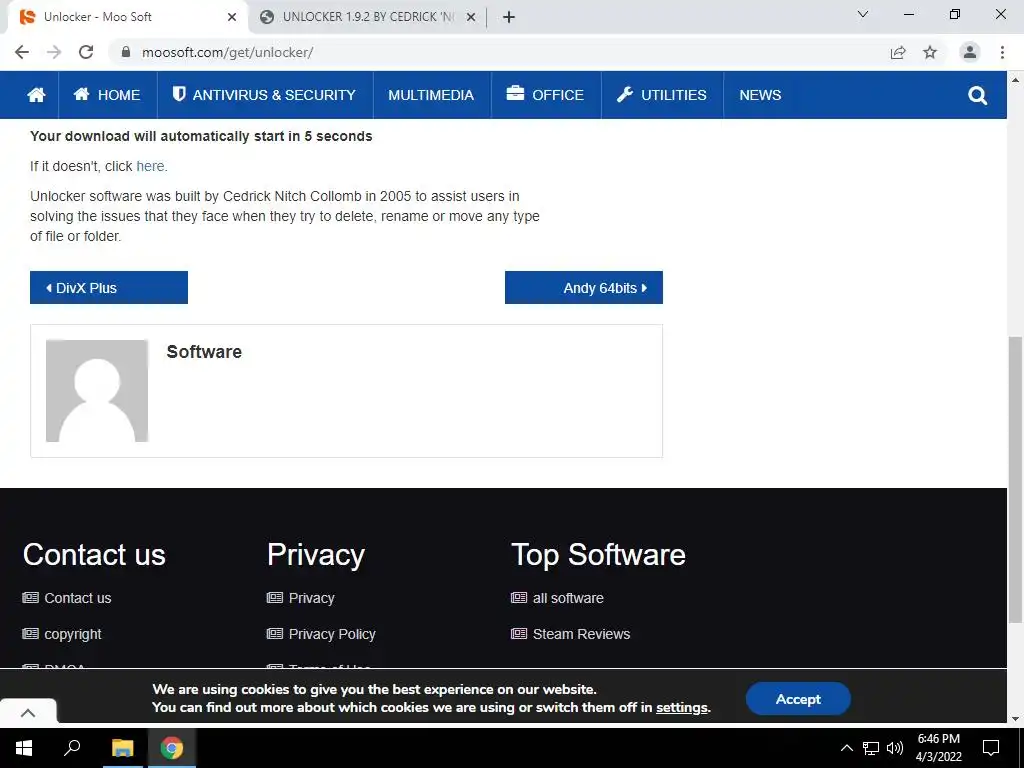The height and width of the screenshot is (768, 1024).
Task: Open the Steam Reviews footer link
Action: tap(581, 634)
